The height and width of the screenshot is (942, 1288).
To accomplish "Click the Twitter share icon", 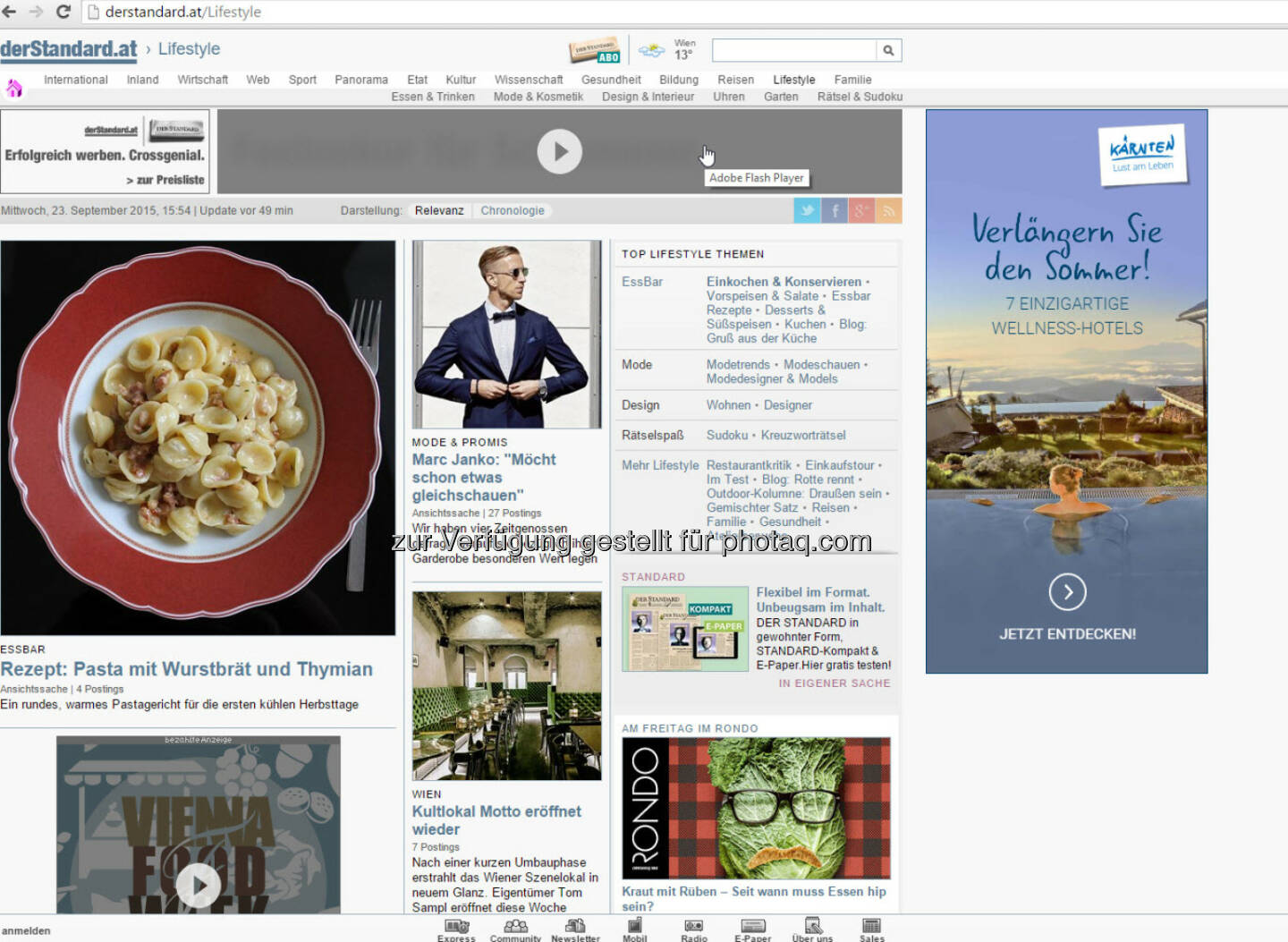I will [x=807, y=210].
